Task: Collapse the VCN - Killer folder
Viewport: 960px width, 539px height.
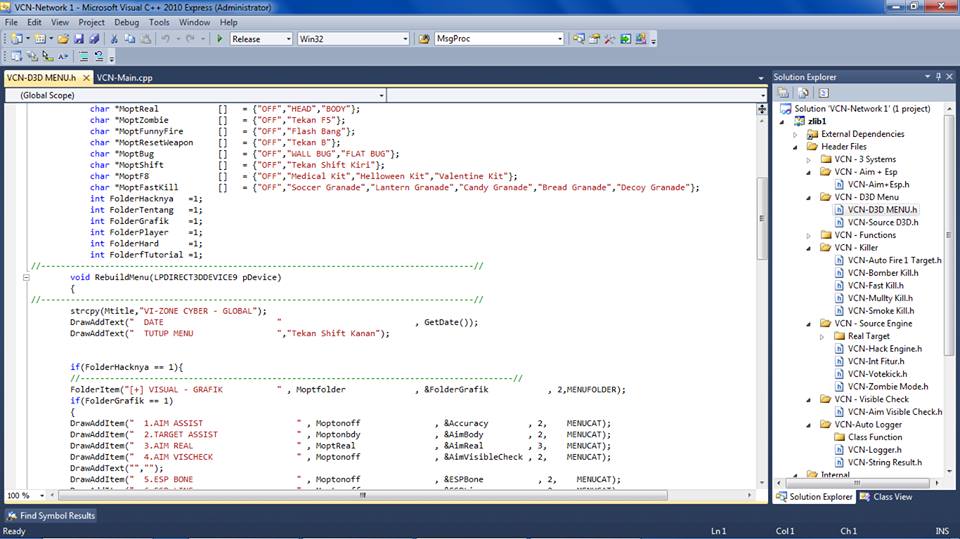Action: point(809,248)
